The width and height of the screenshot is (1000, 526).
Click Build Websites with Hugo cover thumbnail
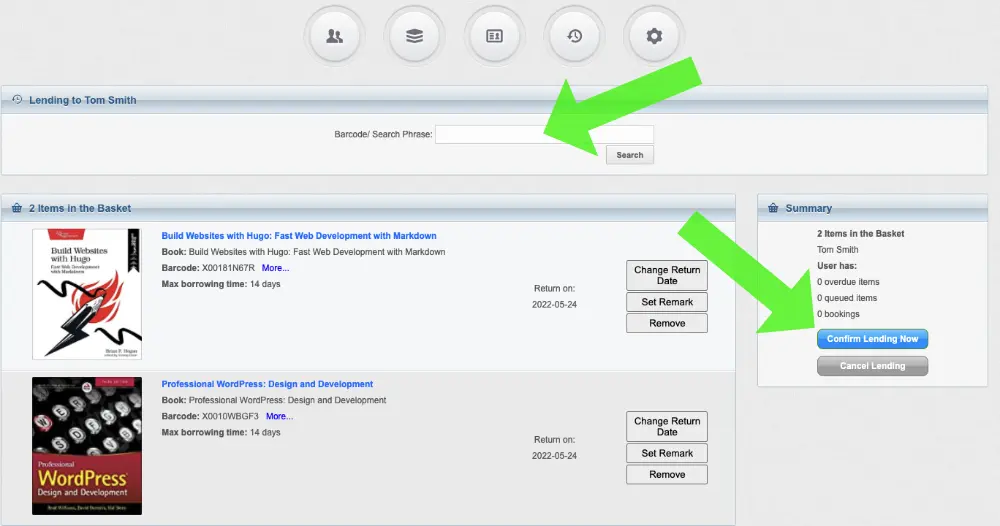[87, 294]
